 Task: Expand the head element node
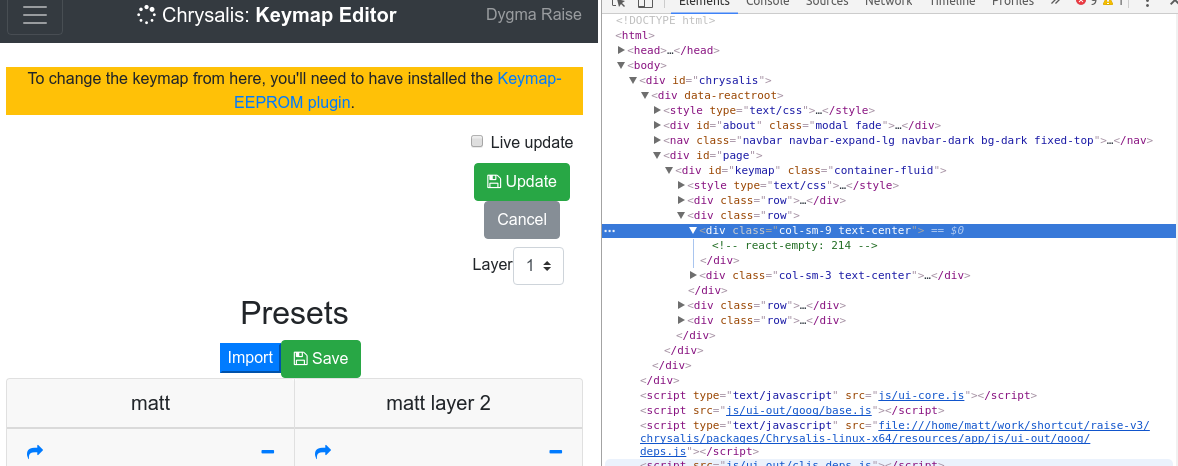[x=621, y=50]
